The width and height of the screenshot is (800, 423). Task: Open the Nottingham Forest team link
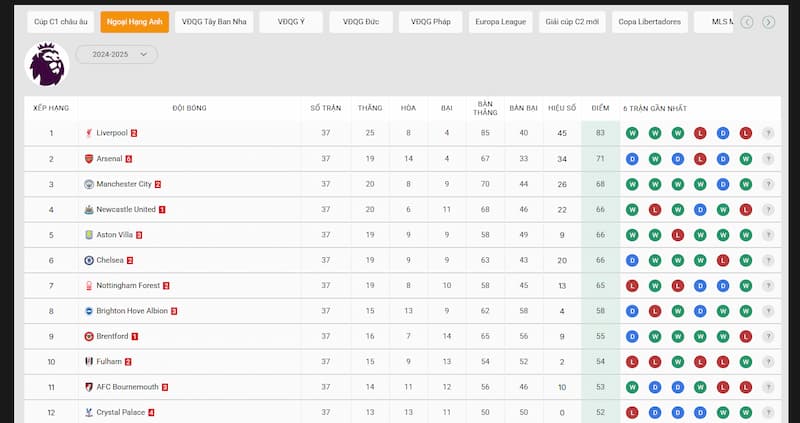click(x=128, y=285)
